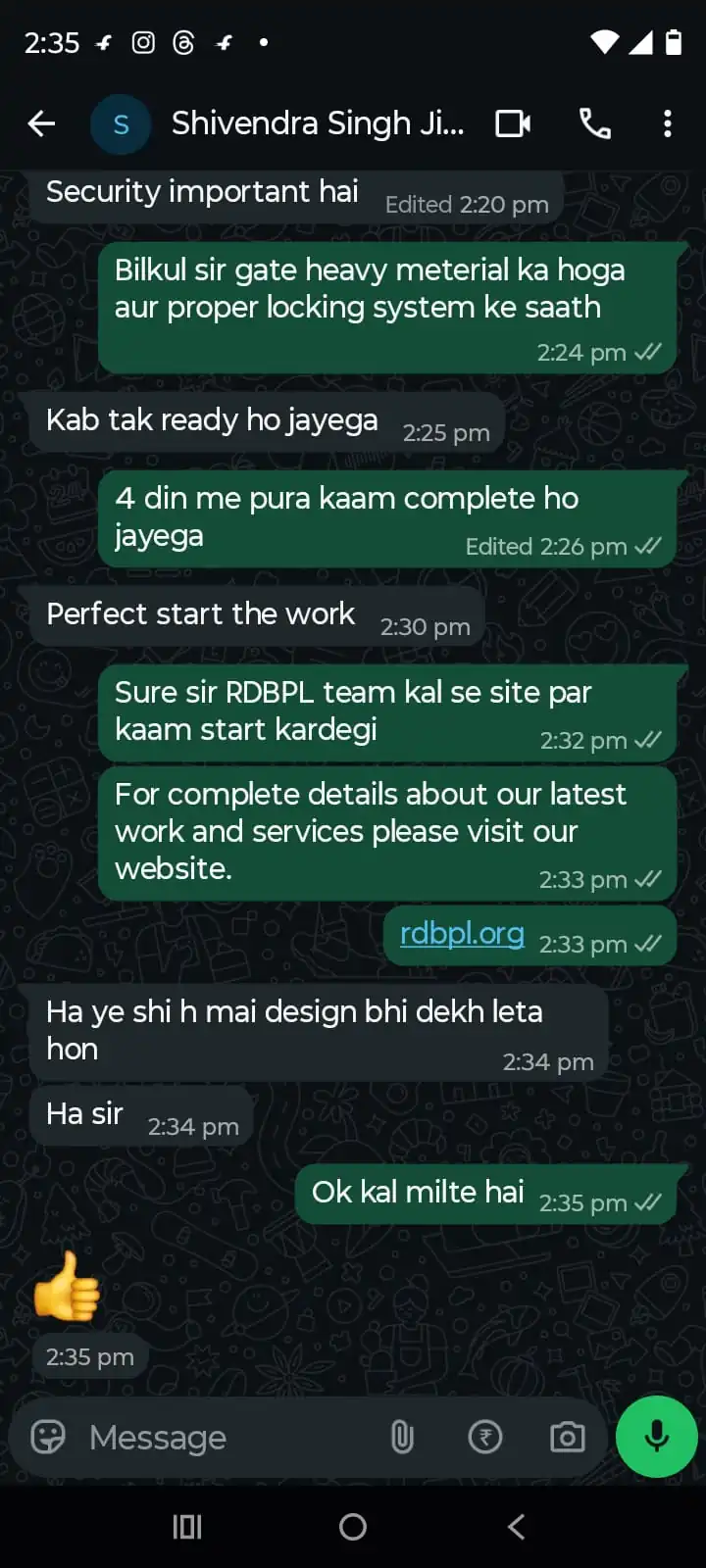Viewport: 706px width, 1568px height.
Task: Tap the Android home navigation button
Action: point(353,1527)
